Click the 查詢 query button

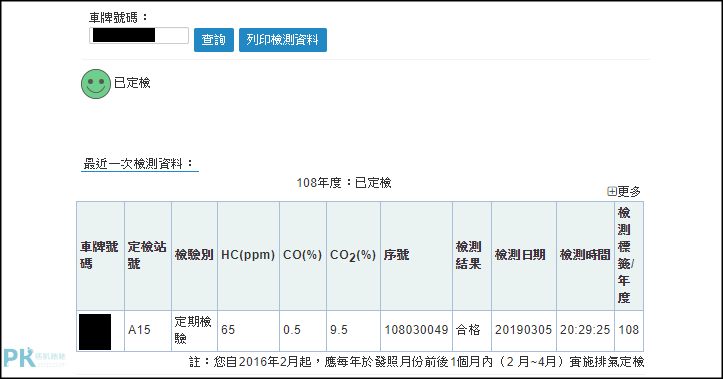[x=213, y=40]
